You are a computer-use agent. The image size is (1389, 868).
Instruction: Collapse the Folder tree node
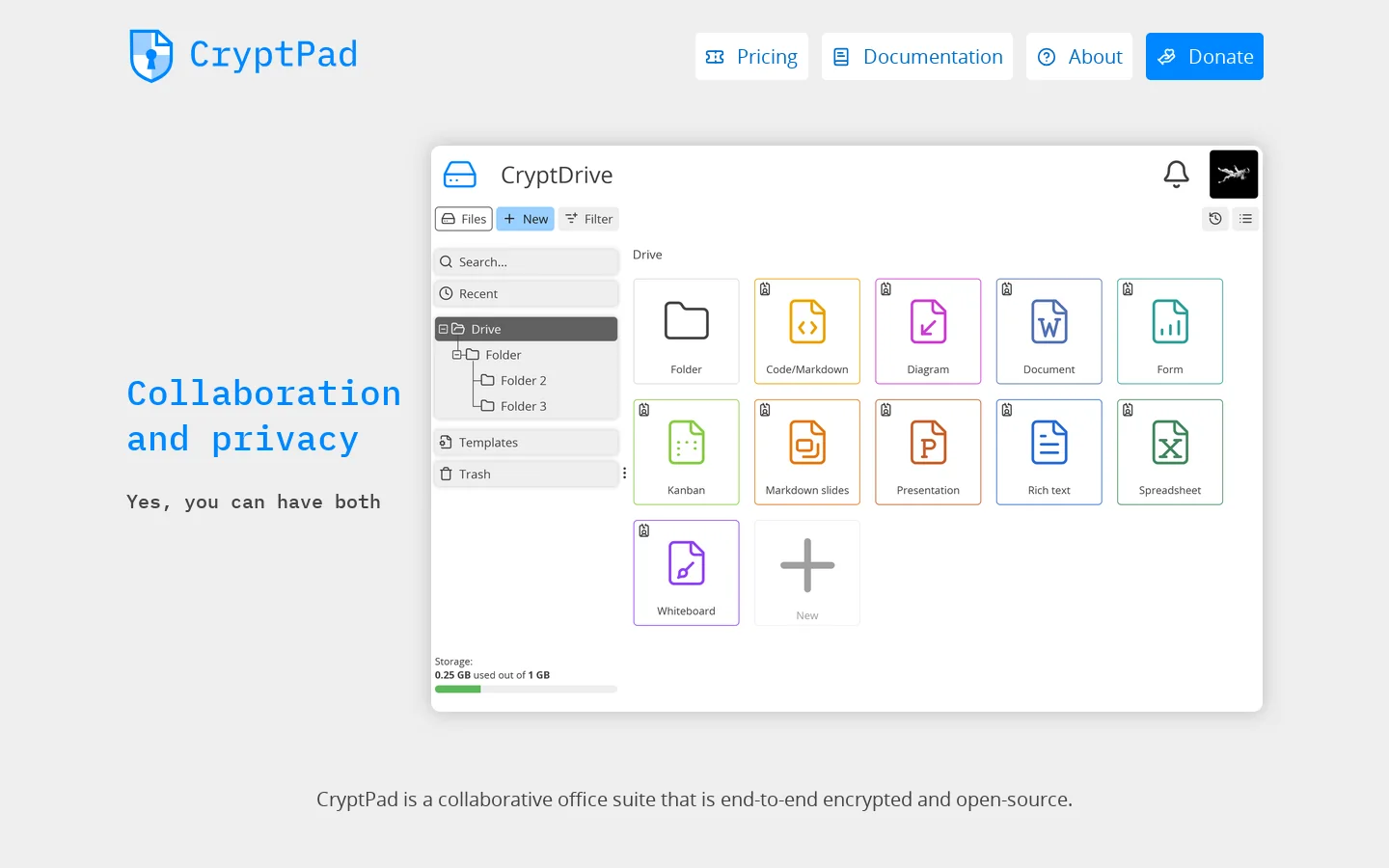pos(457,355)
